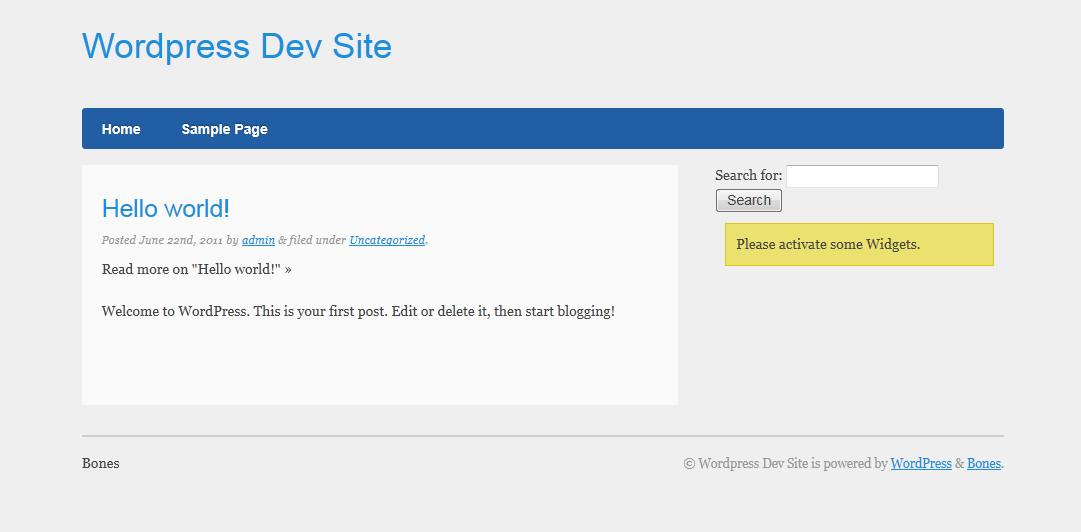
Task: Click the "Search for:" label
Action: coord(748,176)
